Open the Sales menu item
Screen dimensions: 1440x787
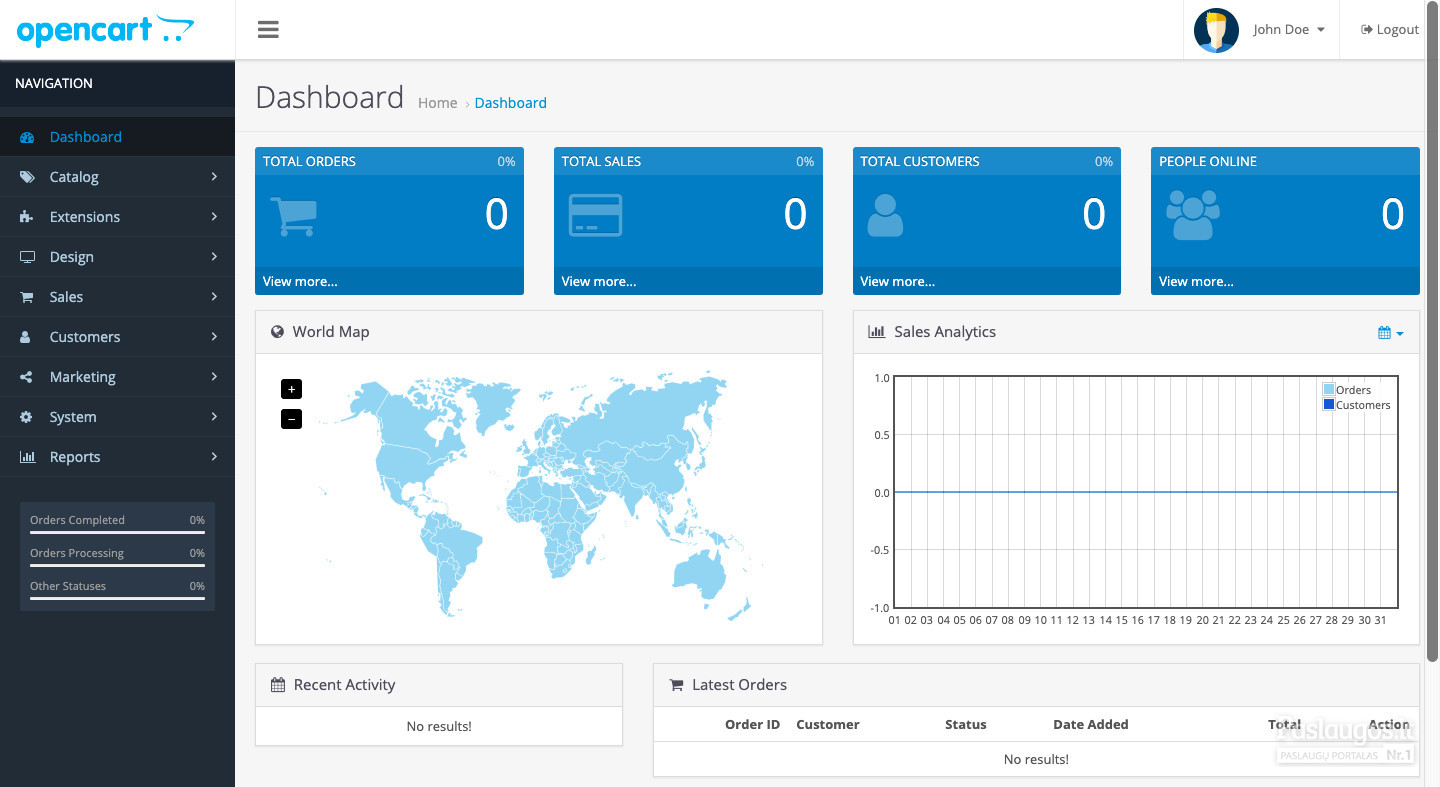pyautogui.click(x=117, y=297)
